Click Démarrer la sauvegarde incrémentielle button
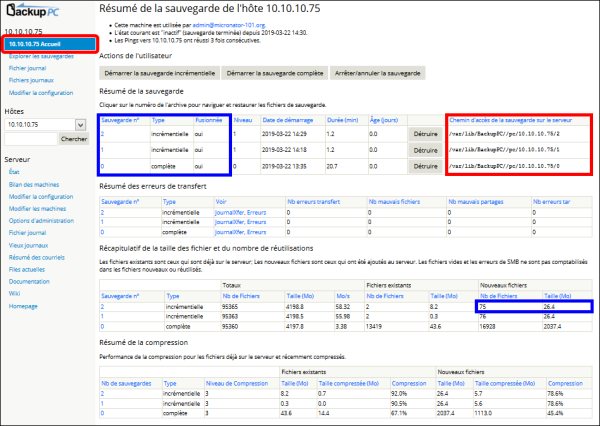 [x=160, y=73]
